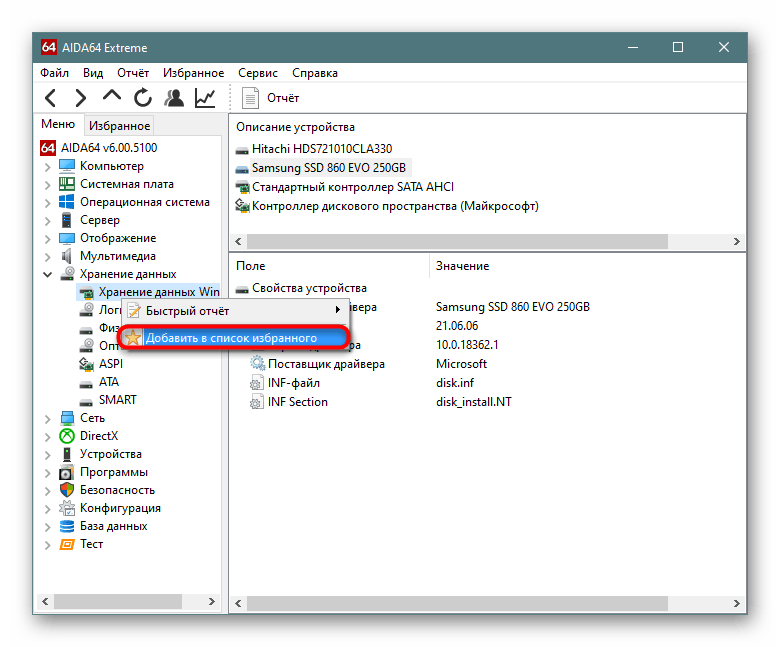Open the Файл menu
Viewport: 780px width, 647px height.
click(54, 73)
